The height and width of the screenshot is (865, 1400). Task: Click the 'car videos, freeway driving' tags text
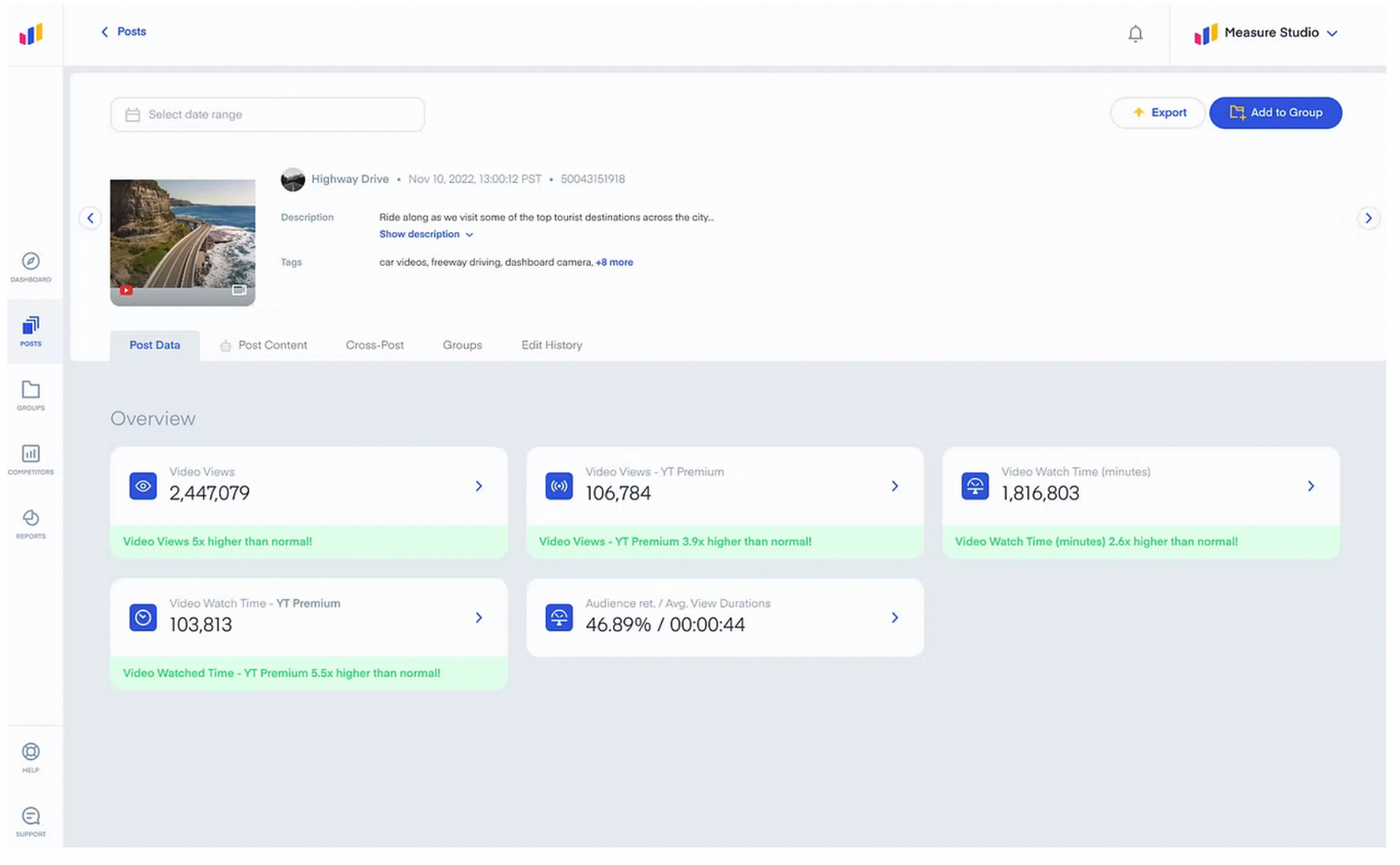click(x=485, y=262)
